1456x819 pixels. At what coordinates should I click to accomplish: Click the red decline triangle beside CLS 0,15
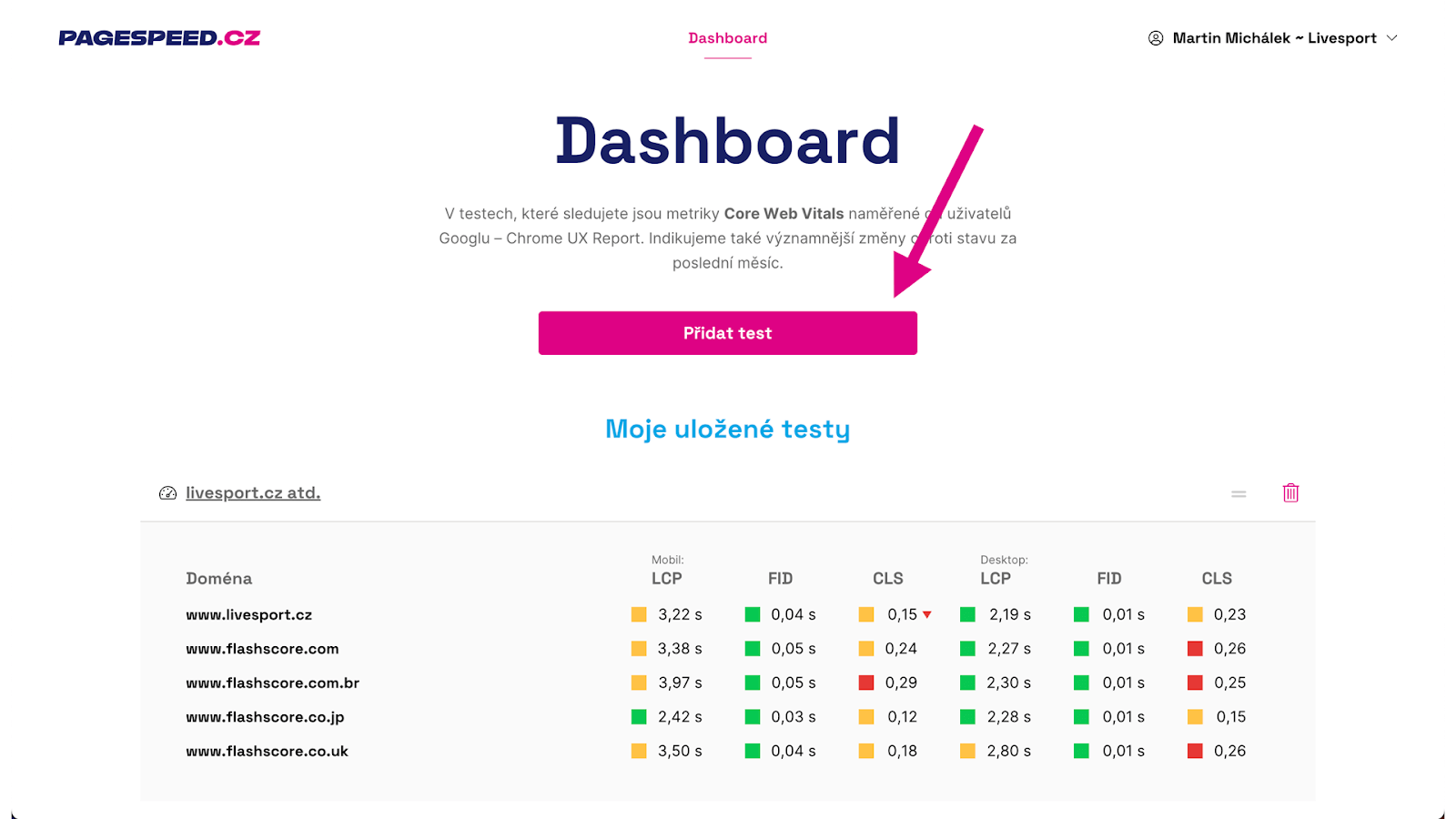point(927,614)
